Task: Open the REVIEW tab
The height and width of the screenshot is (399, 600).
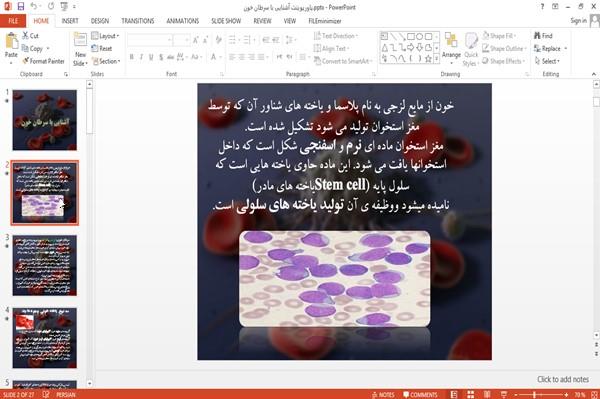Action: 262,21
